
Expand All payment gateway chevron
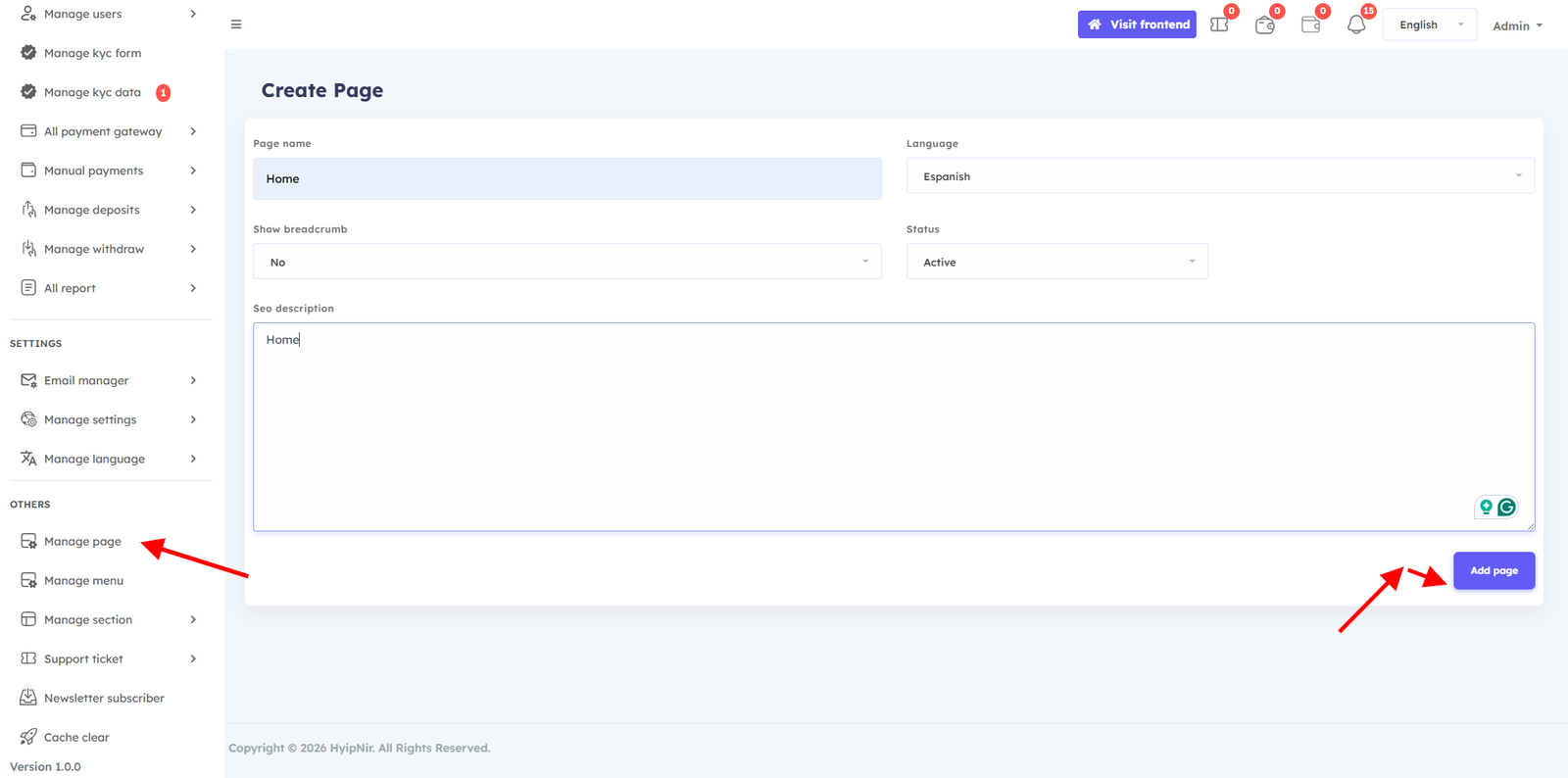pos(193,131)
